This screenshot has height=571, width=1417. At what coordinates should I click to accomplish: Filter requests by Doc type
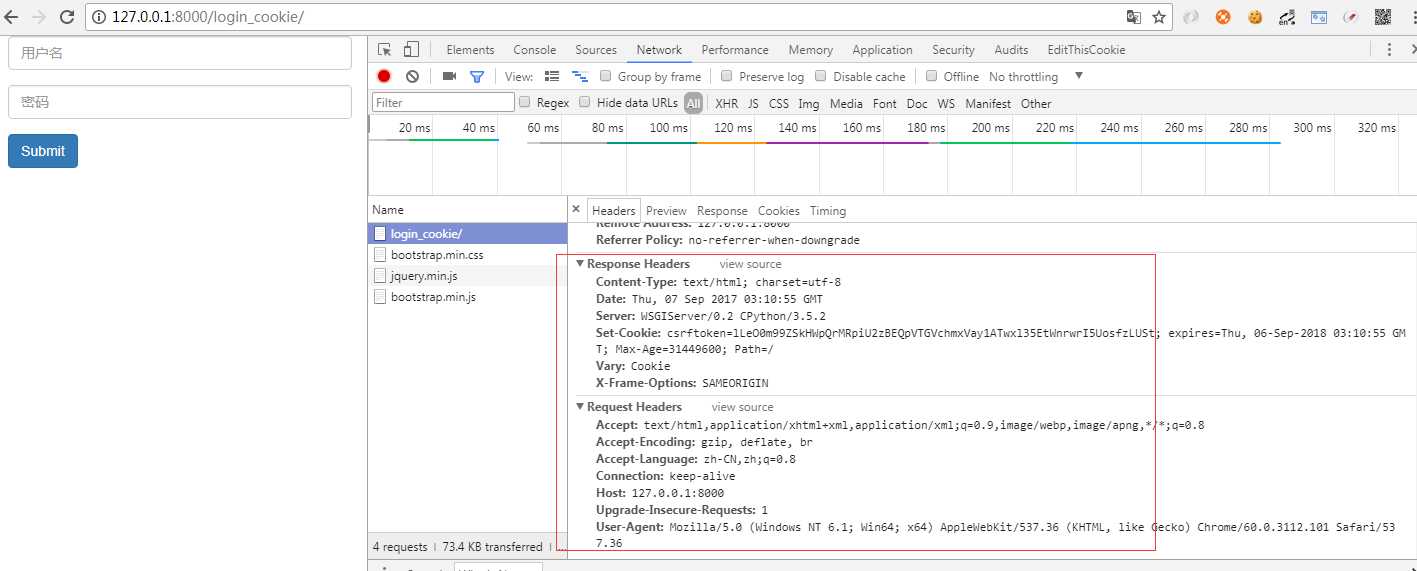(917, 103)
